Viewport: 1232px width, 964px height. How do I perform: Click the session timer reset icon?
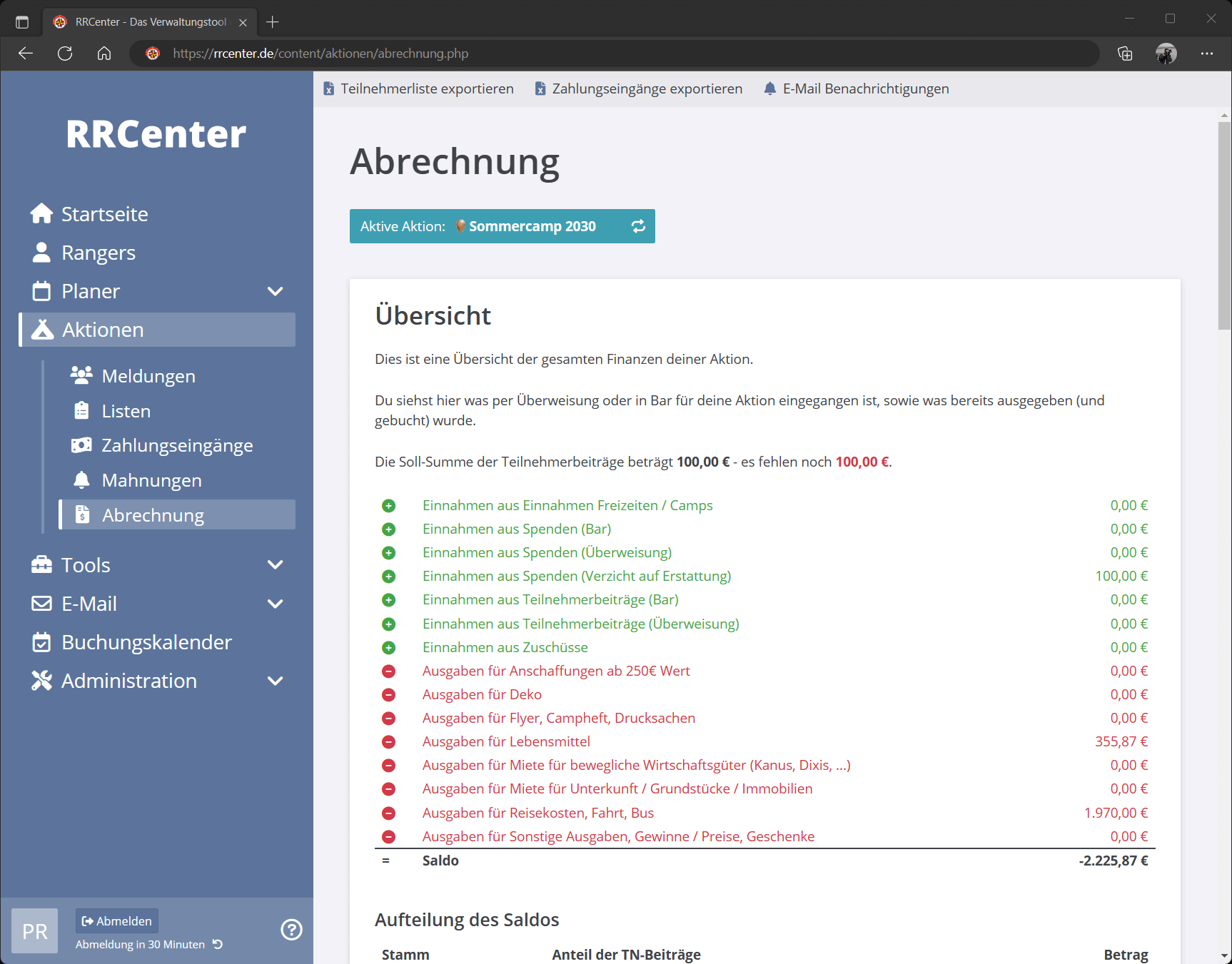click(217, 943)
